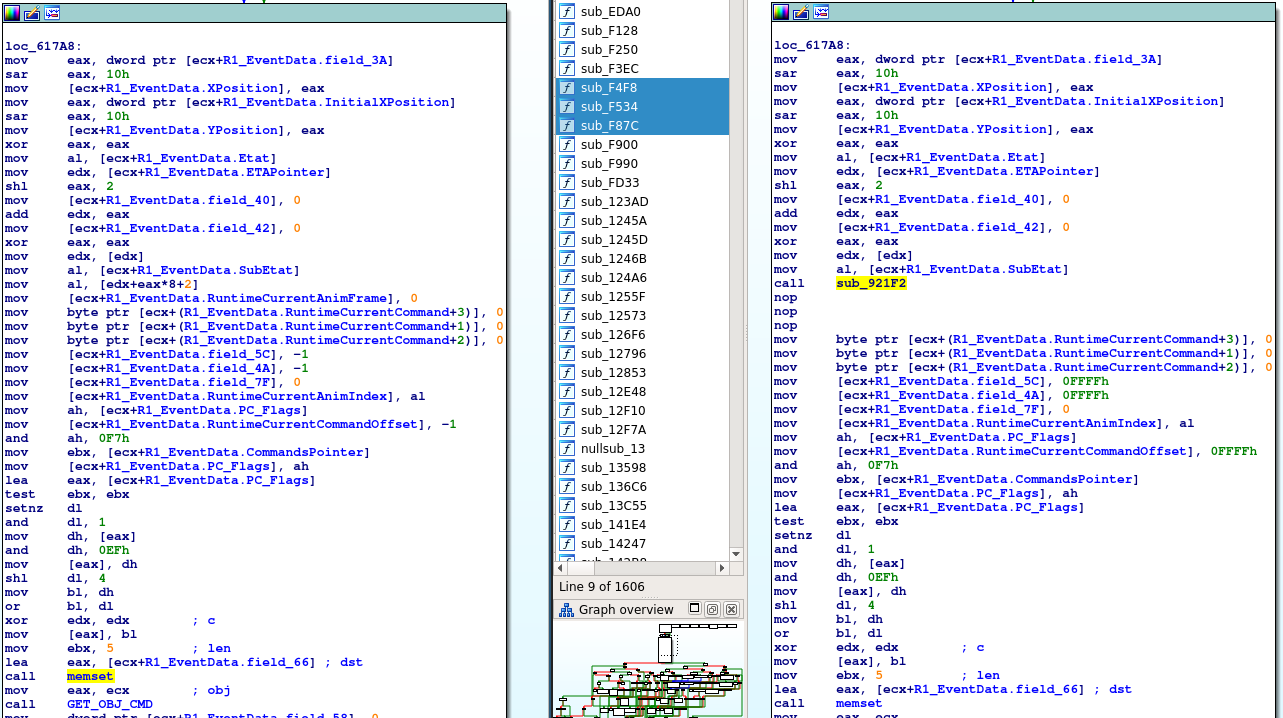
Task: Click the Graph overview hierarchy icon
Action: tap(566, 609)
